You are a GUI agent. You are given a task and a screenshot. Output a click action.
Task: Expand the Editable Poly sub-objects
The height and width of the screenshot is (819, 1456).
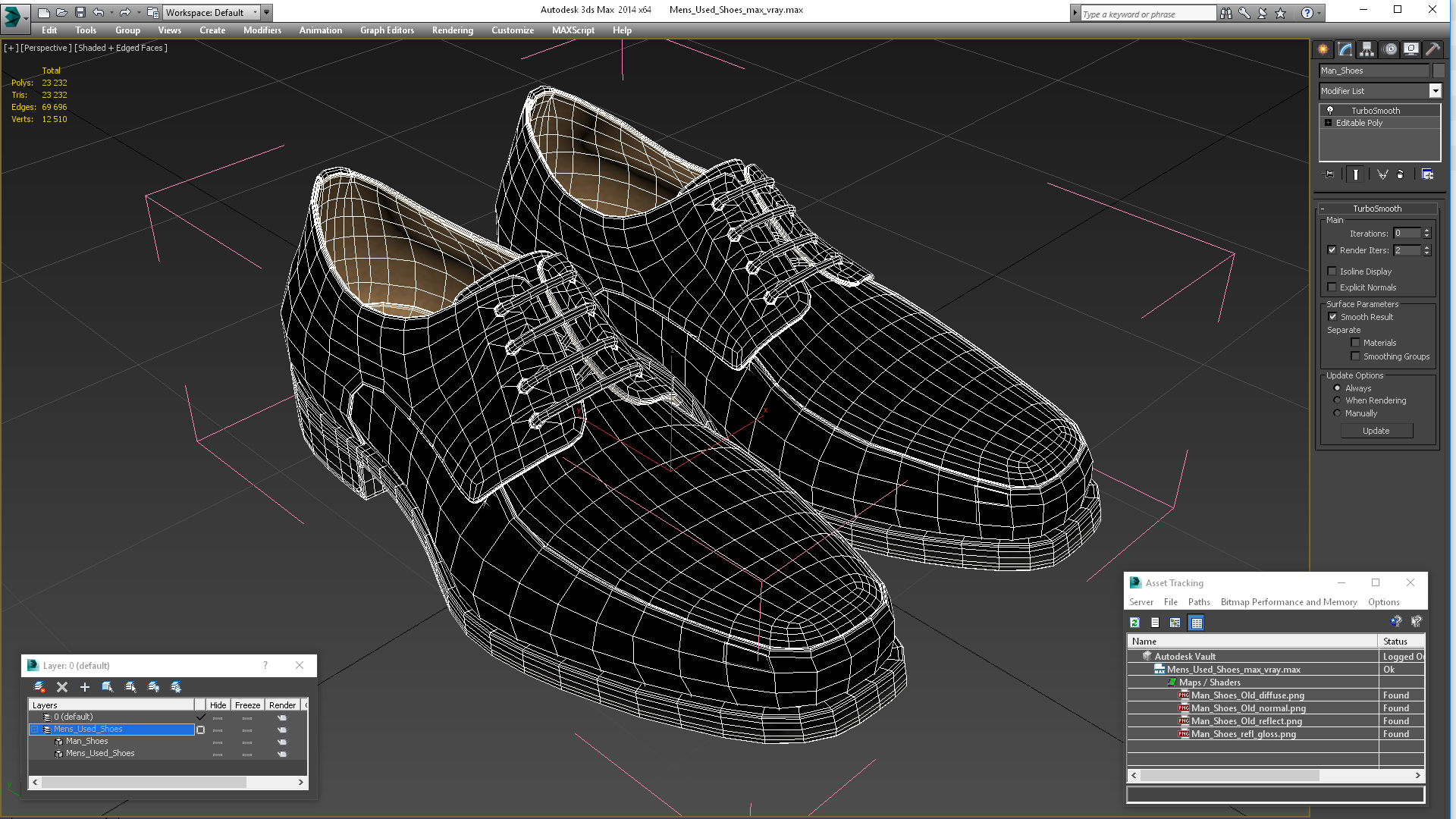point(1328,123)
